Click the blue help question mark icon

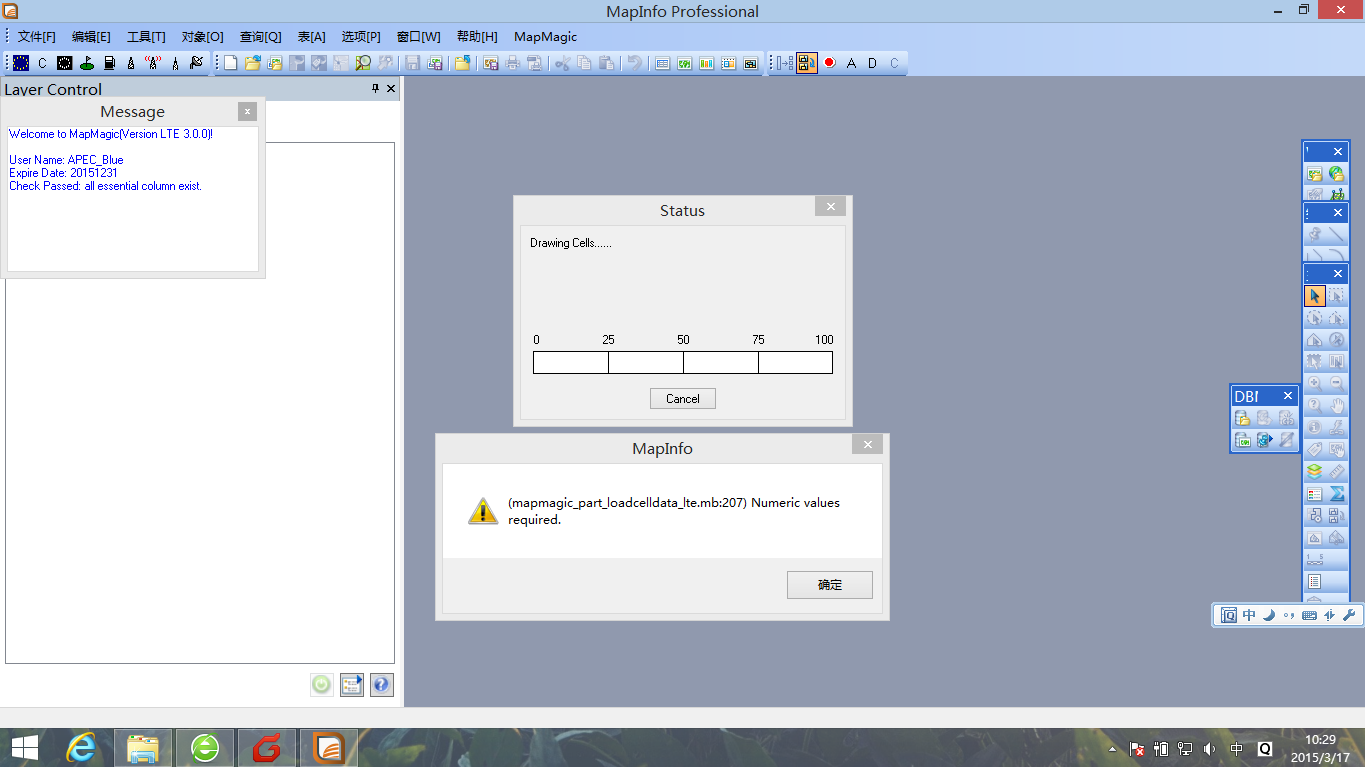[x=381, y=684]
